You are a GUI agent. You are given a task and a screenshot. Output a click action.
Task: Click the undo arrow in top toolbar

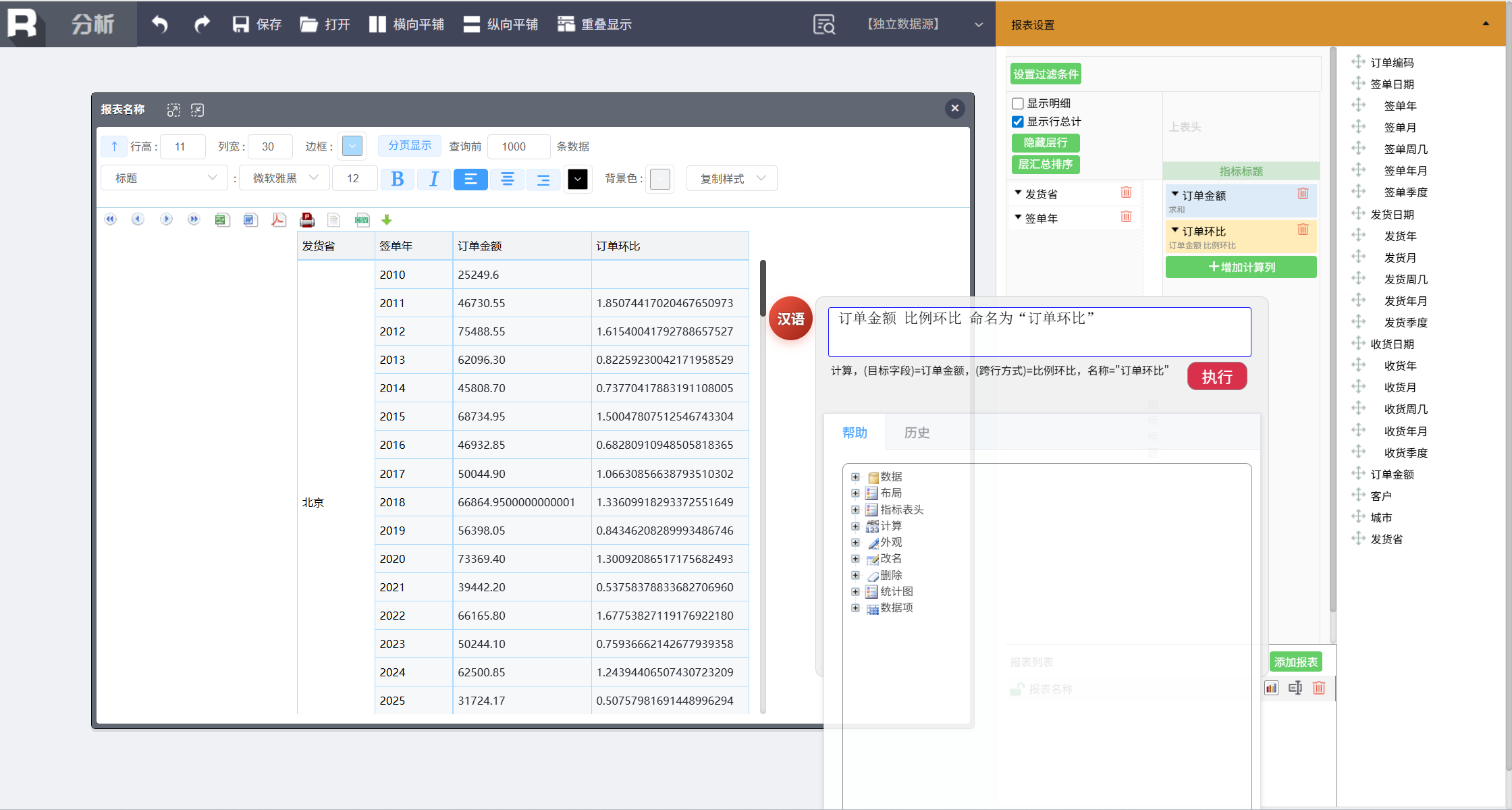pyautogui.click(x=159, y=24)
